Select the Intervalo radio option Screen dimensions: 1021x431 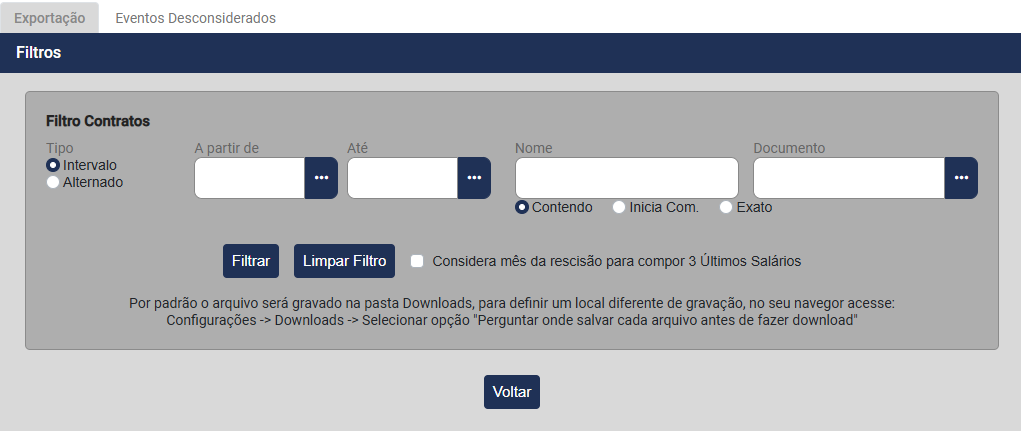coord(53,164)
